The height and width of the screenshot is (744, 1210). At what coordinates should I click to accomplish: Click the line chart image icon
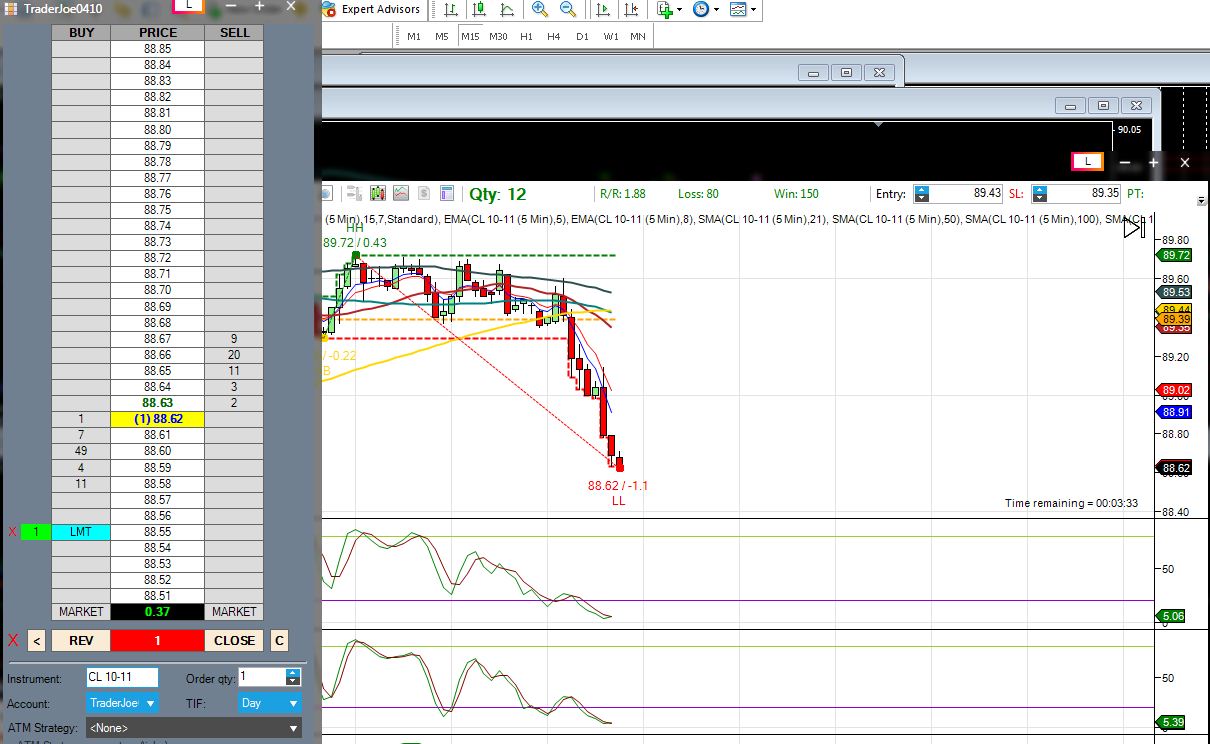(401, 194)
